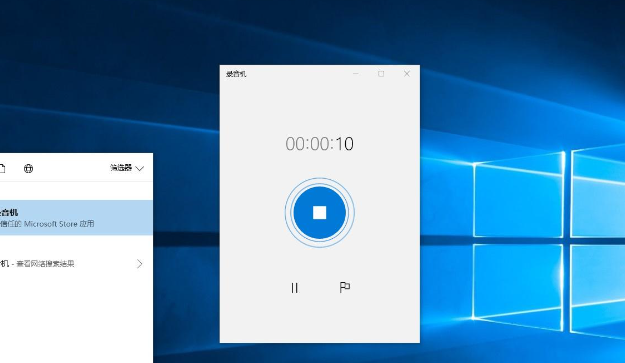Screen dimensions: 625x363
Task: Expand the web search results arrow
Action: tap(140, 264)
